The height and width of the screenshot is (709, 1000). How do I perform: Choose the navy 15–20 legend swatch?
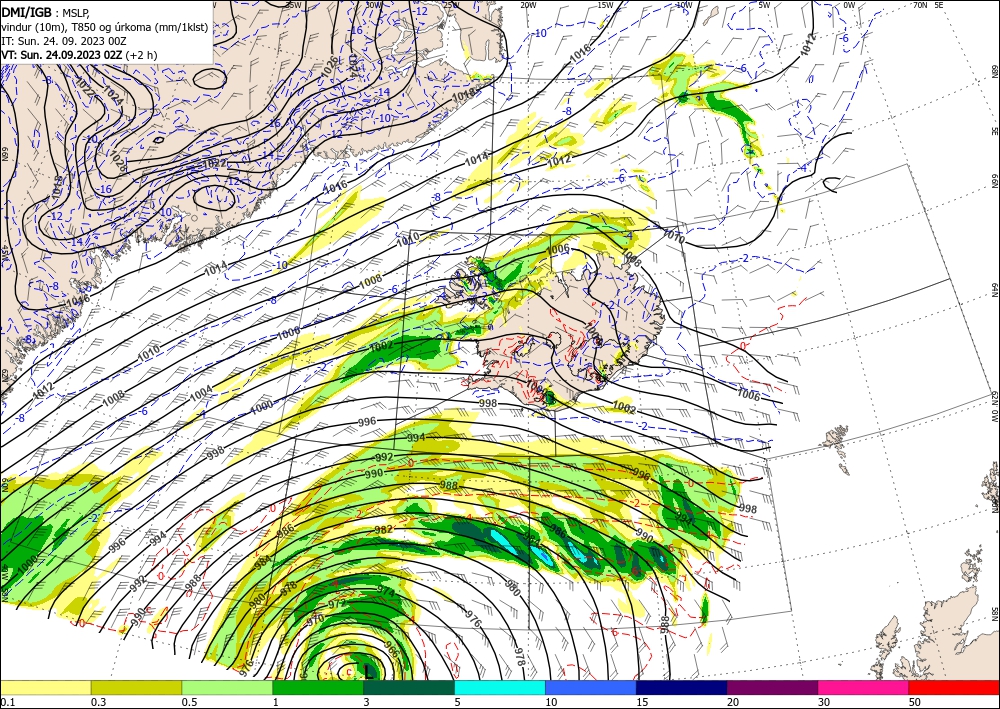pos(682,687)
